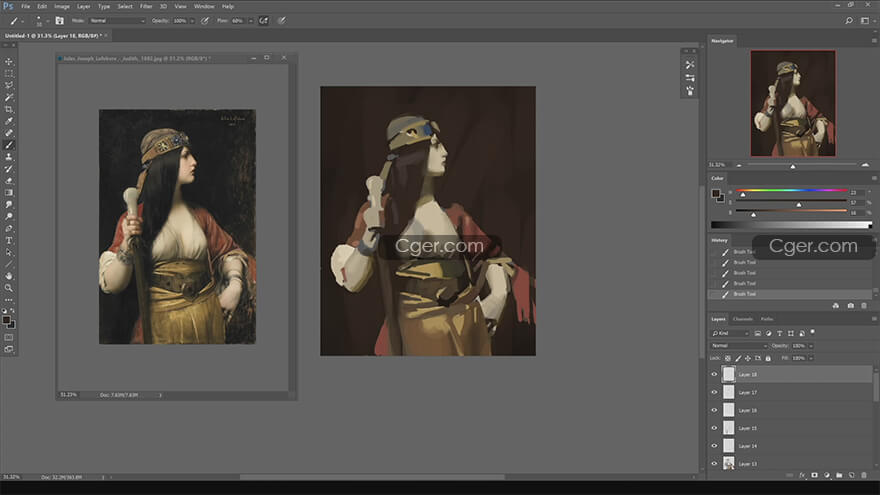Hide Layer 14 visibility eye
880x495 pixels.
point(714,446)
